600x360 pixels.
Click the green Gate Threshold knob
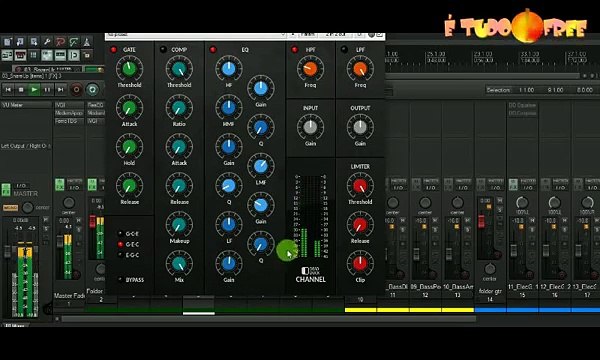[x=129, y=68]
